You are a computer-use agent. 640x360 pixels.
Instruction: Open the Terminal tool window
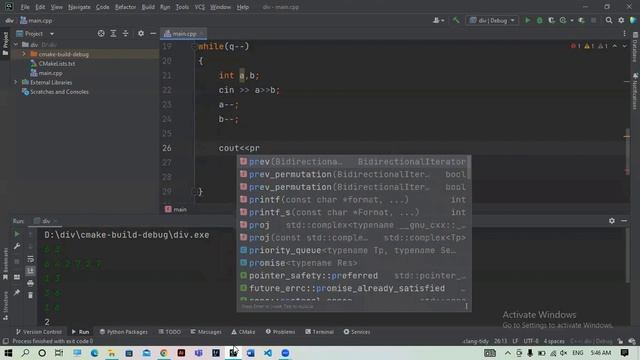(319, 332)
